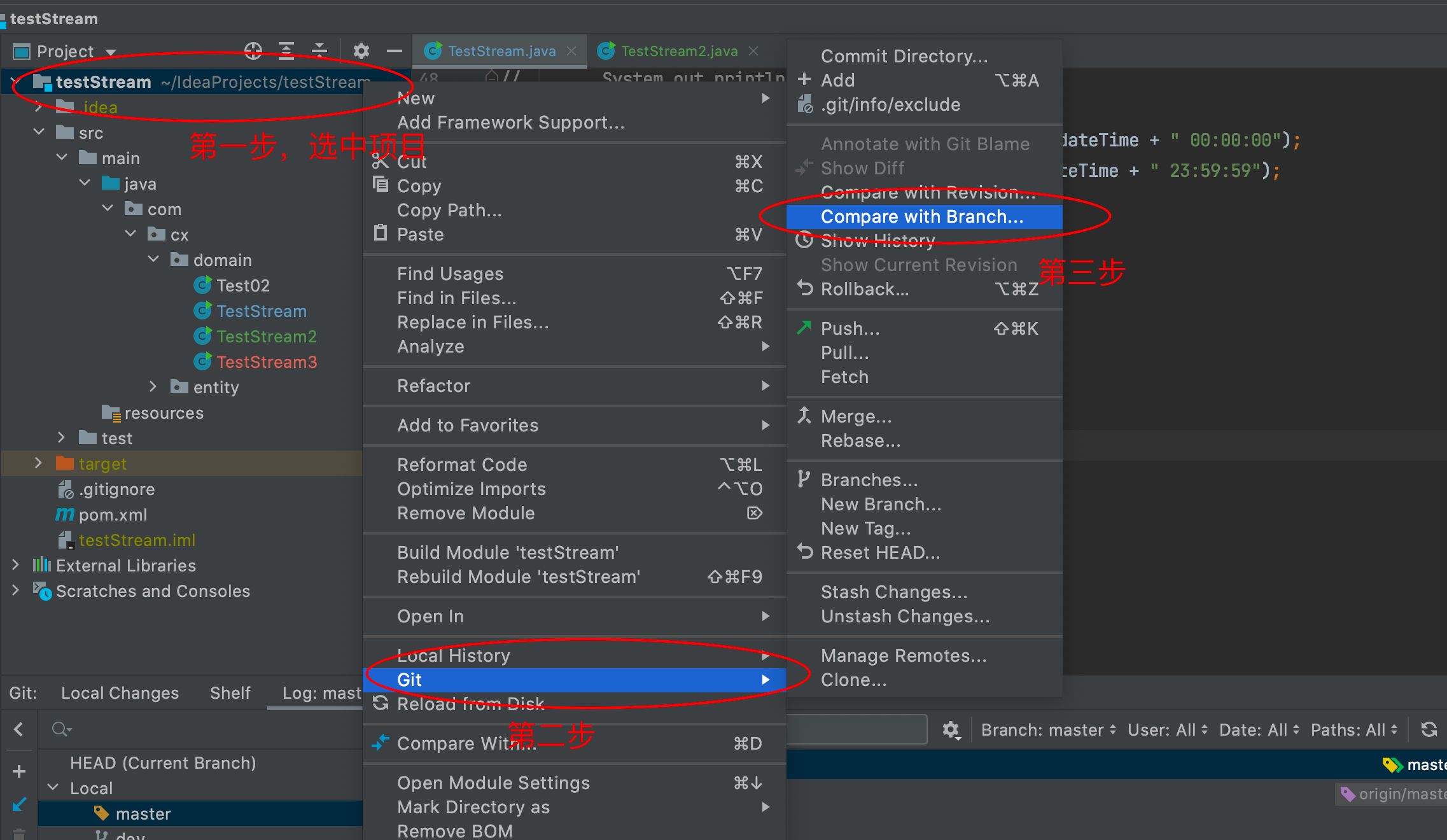The height and width of the screenshot is (840, 1447).
Task: Collapse the Local branches node
Action: click(x=53, y=787)
